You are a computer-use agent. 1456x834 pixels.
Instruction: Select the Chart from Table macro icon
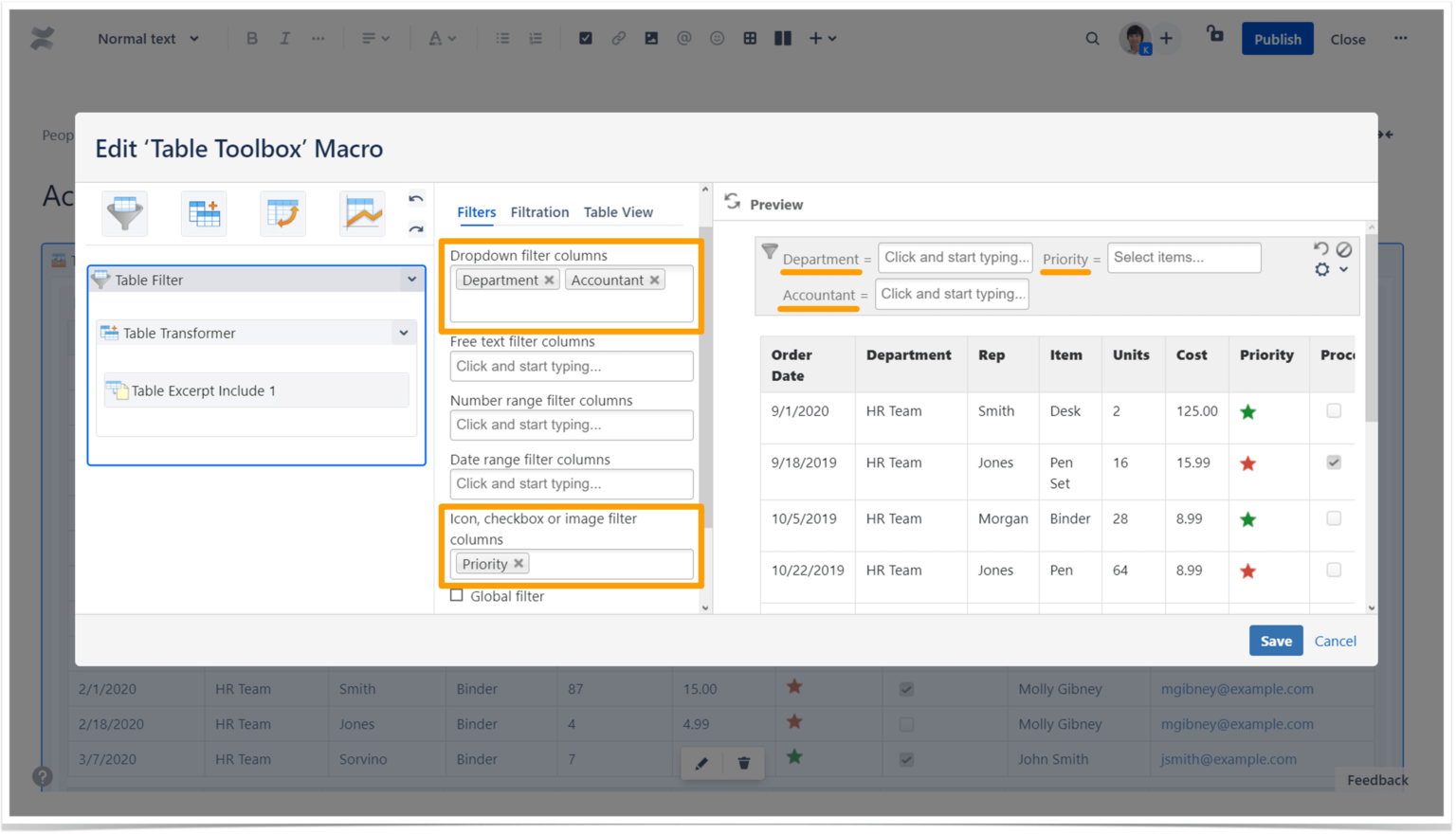click(361, 212)
